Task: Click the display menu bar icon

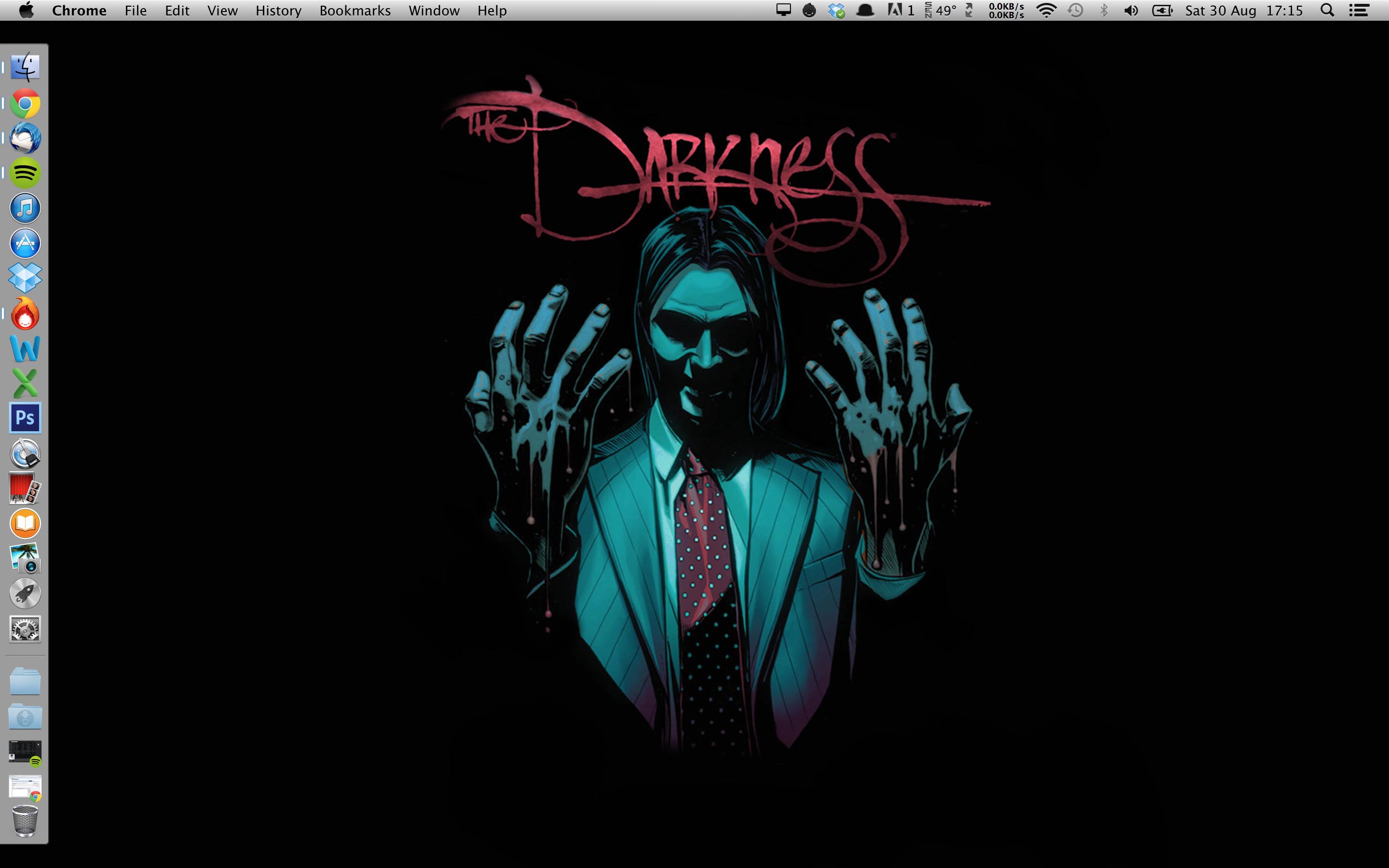Action: (783, 10)
